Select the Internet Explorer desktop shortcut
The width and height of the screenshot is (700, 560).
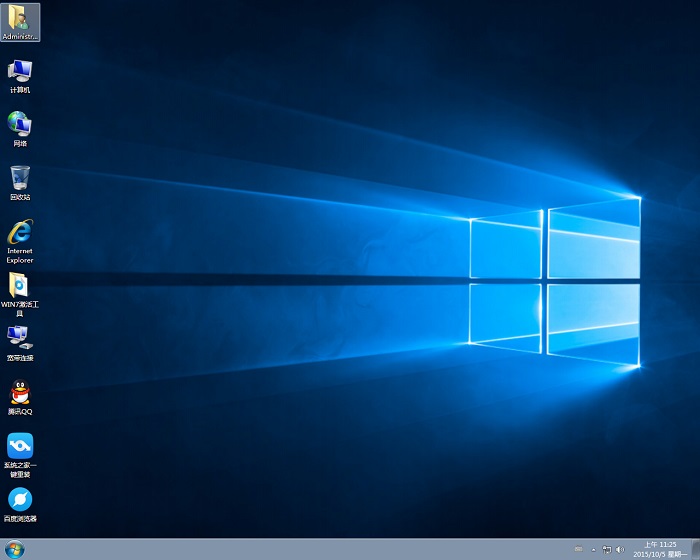(x=19, y=232)
